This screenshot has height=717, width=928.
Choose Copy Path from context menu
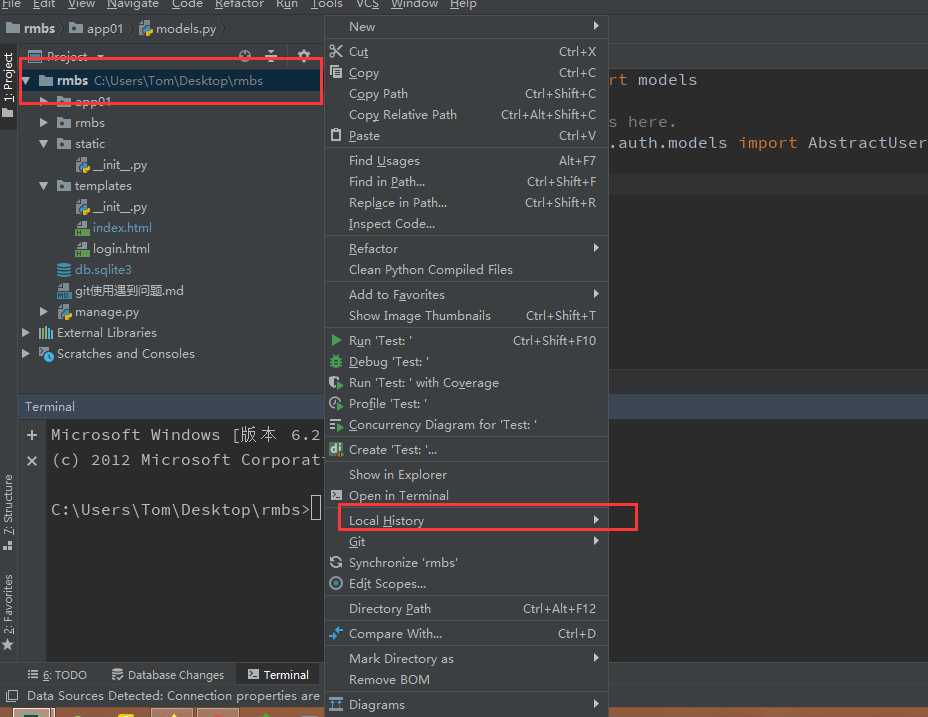466,94
